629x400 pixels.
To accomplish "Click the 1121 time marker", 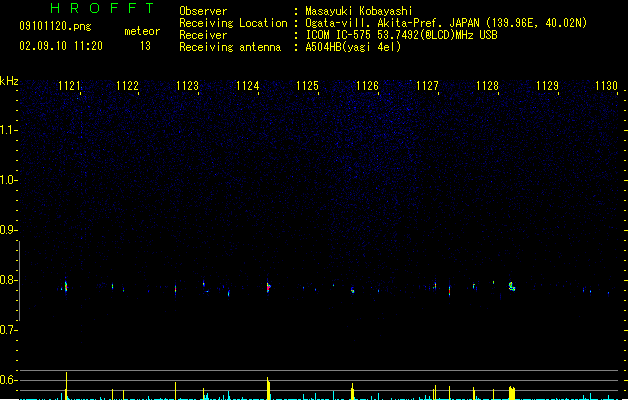I will coord(69,86).
